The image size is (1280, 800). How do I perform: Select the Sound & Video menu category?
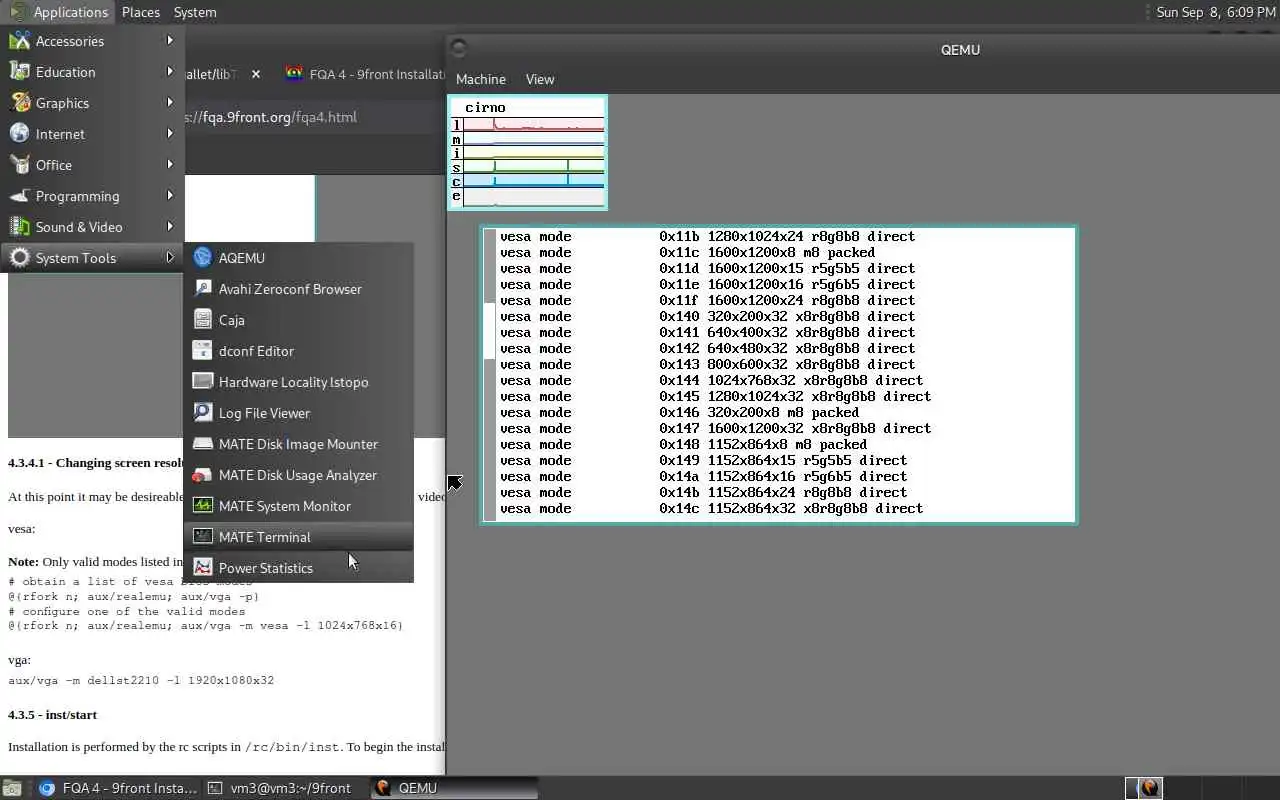pos(92,227)
